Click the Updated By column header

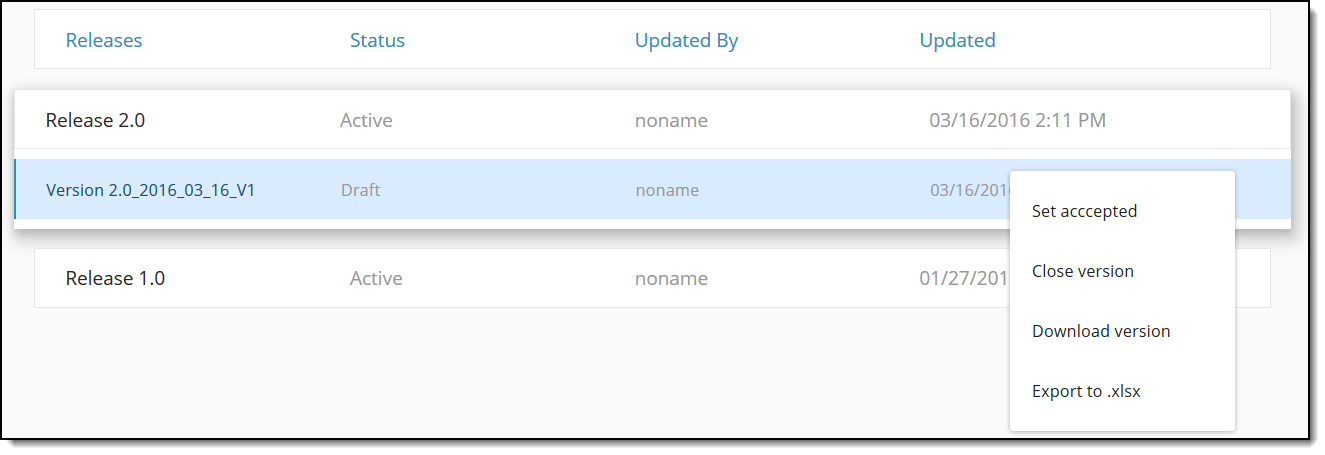pyautogui.click(x=686, y=40)
